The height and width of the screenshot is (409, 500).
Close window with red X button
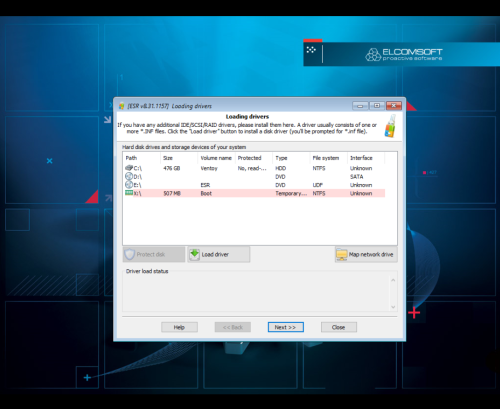394,106
